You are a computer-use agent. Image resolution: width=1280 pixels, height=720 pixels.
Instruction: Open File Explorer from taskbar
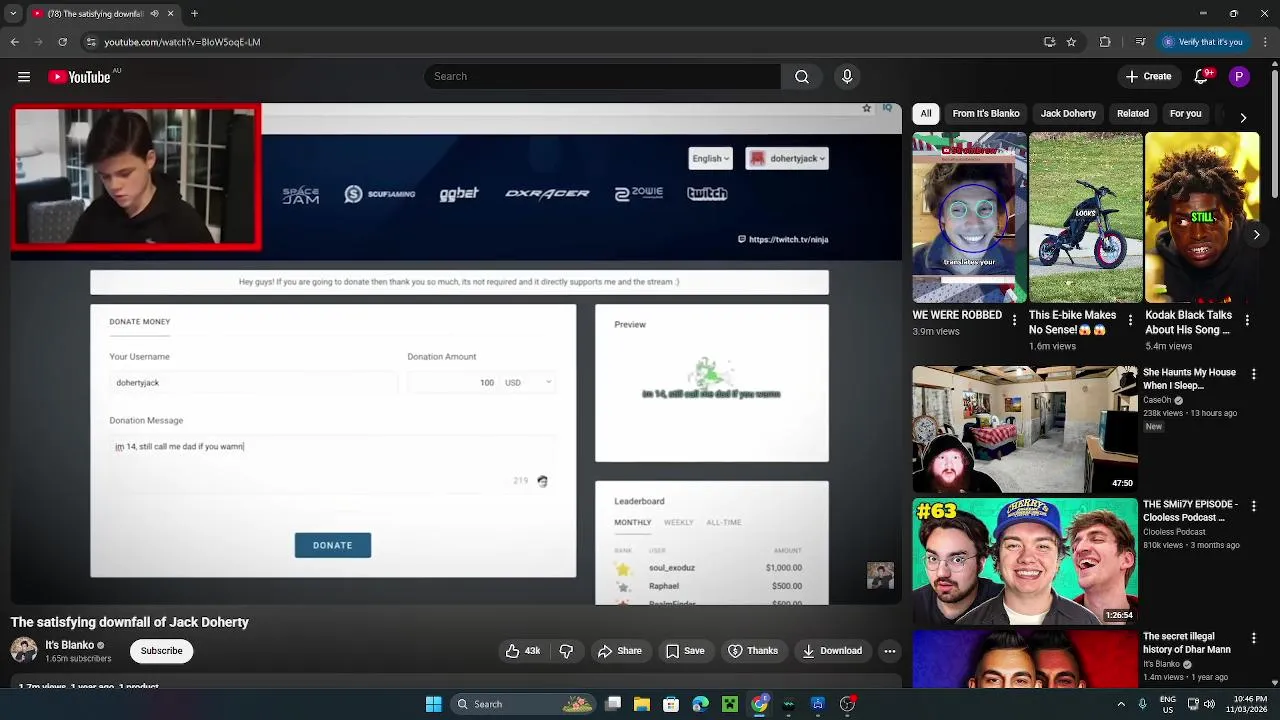(642, 704)
